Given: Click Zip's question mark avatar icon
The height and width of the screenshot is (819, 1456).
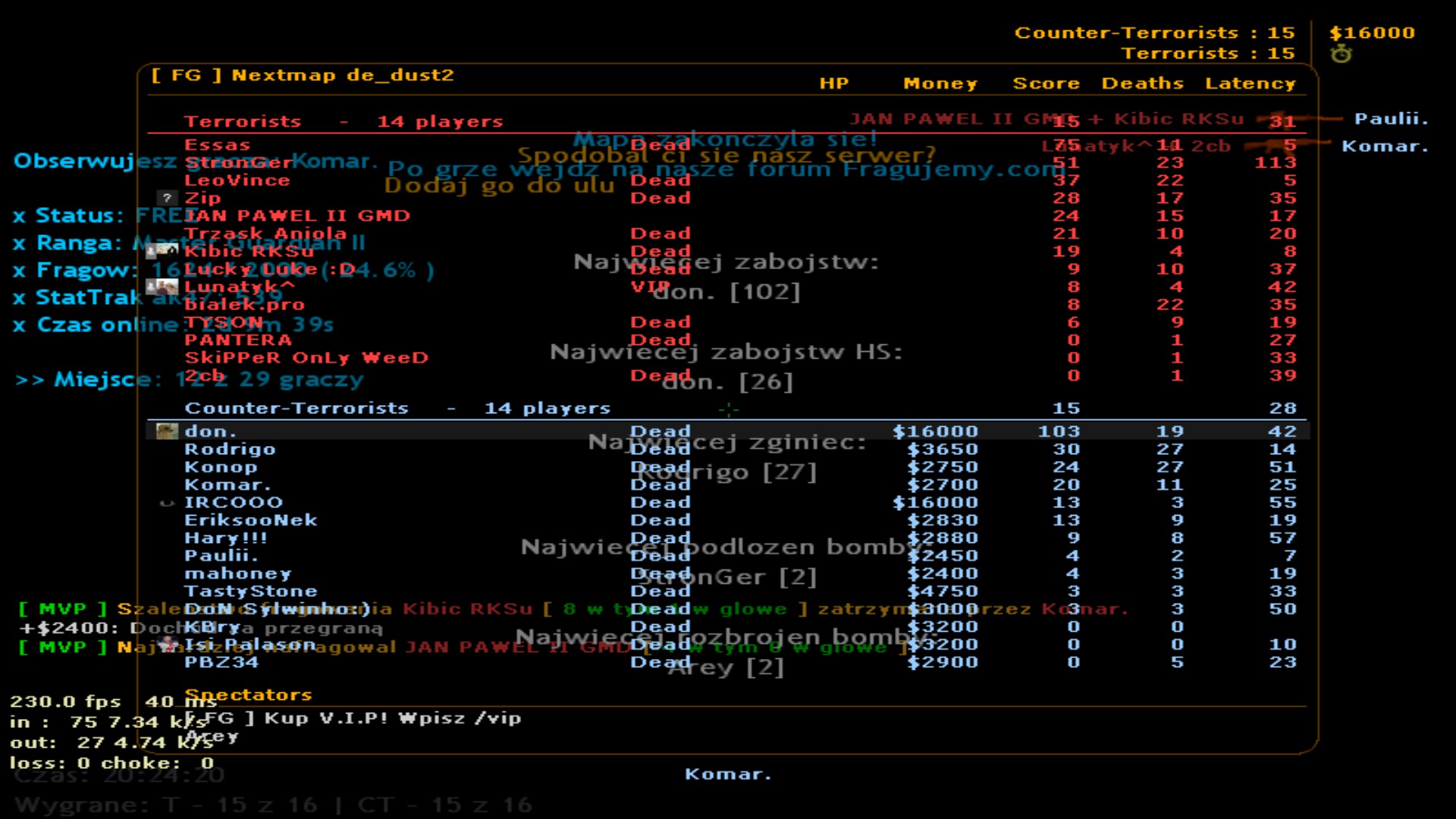Looking at the screenshot, I should 167,198.
